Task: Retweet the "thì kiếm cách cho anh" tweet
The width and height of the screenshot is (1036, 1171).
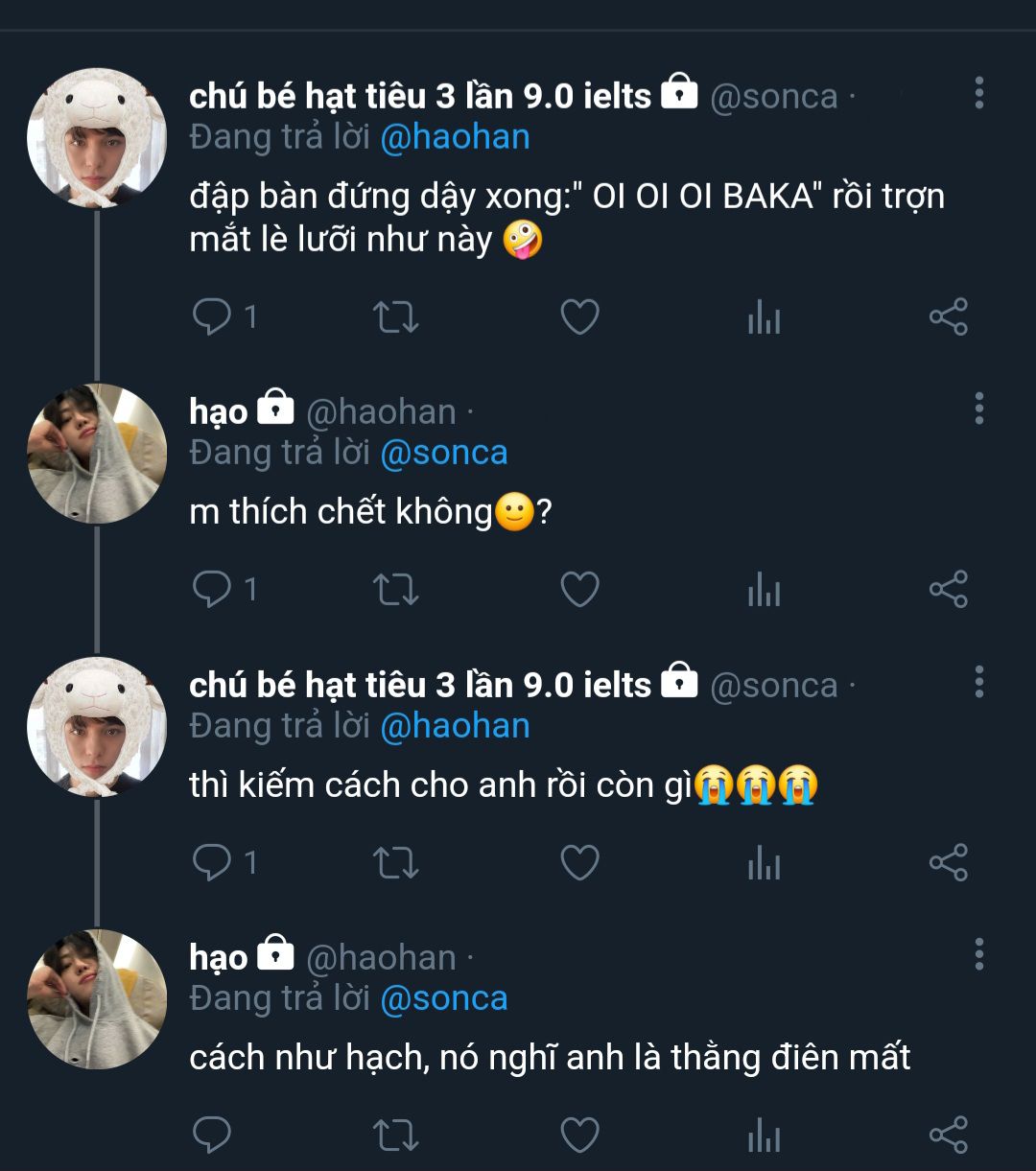Action: [x=395, y=863]
